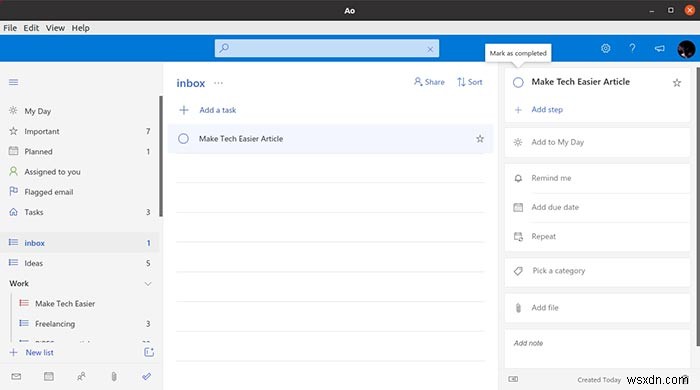Open the mail icon in bottom bar
Image resolution: width=700 pixels, height=390 pixels.
point(16,377)
